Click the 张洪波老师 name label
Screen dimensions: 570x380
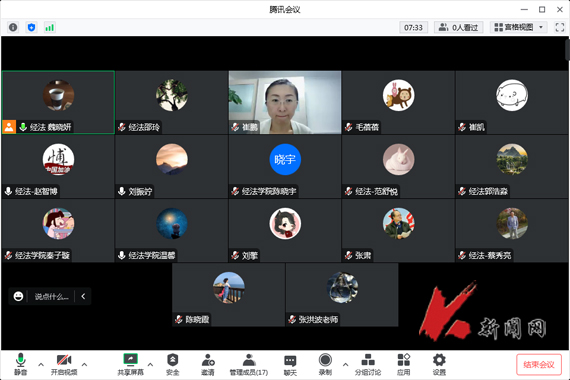pyautogui.click(x=318, y=319)
